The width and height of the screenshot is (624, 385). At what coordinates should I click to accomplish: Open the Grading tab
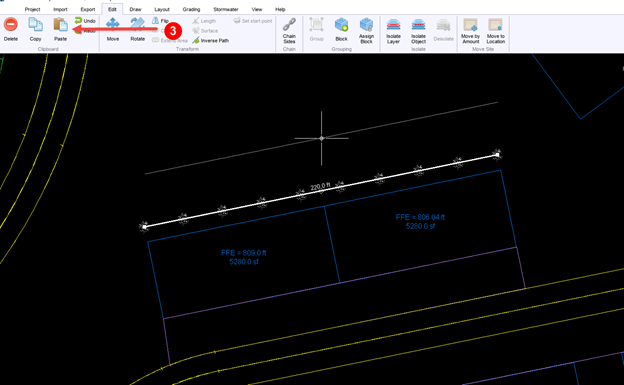pos(191,9)
